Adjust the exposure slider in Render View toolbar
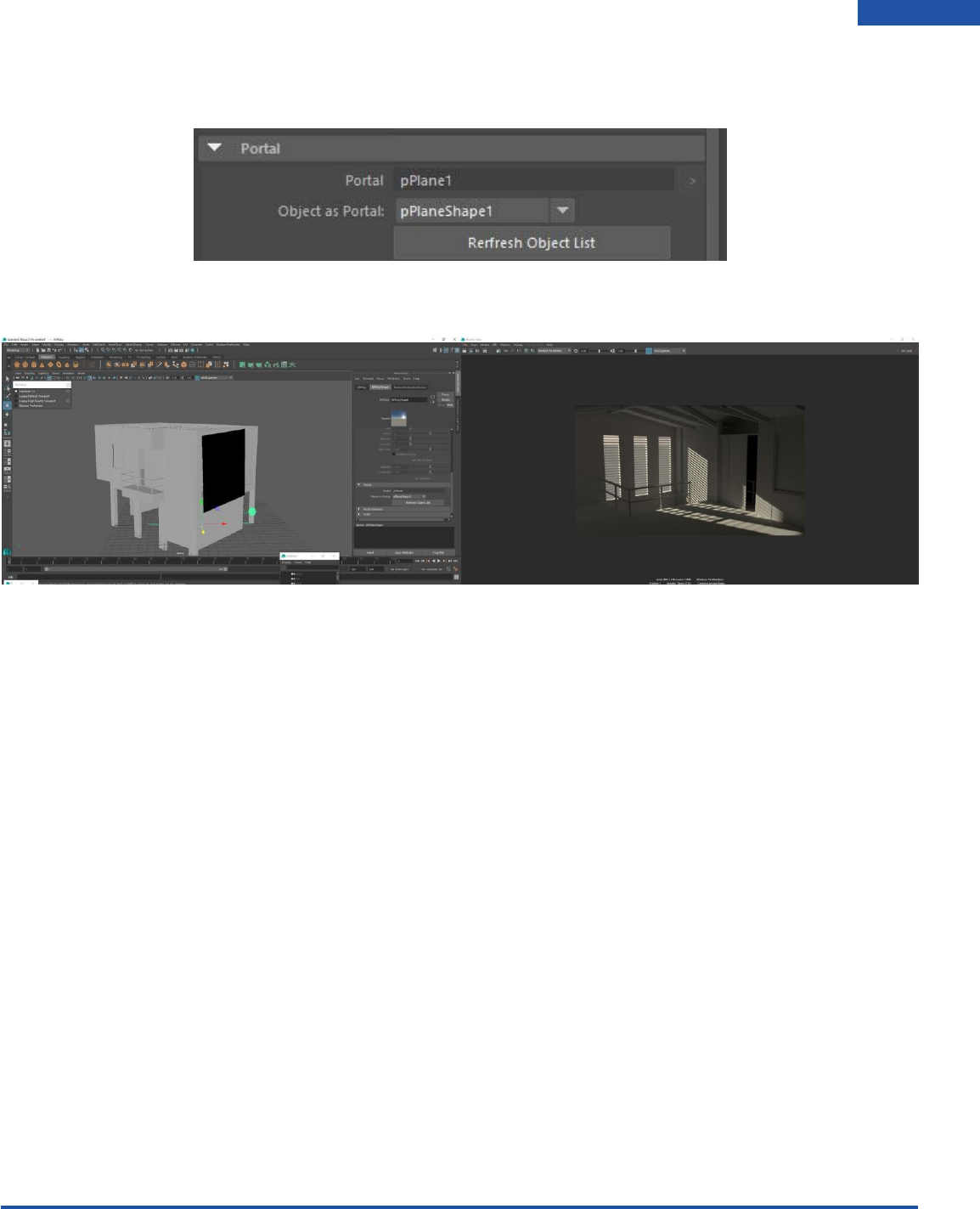The width and height of the screenshot is (980, 1209). point(599,351)
